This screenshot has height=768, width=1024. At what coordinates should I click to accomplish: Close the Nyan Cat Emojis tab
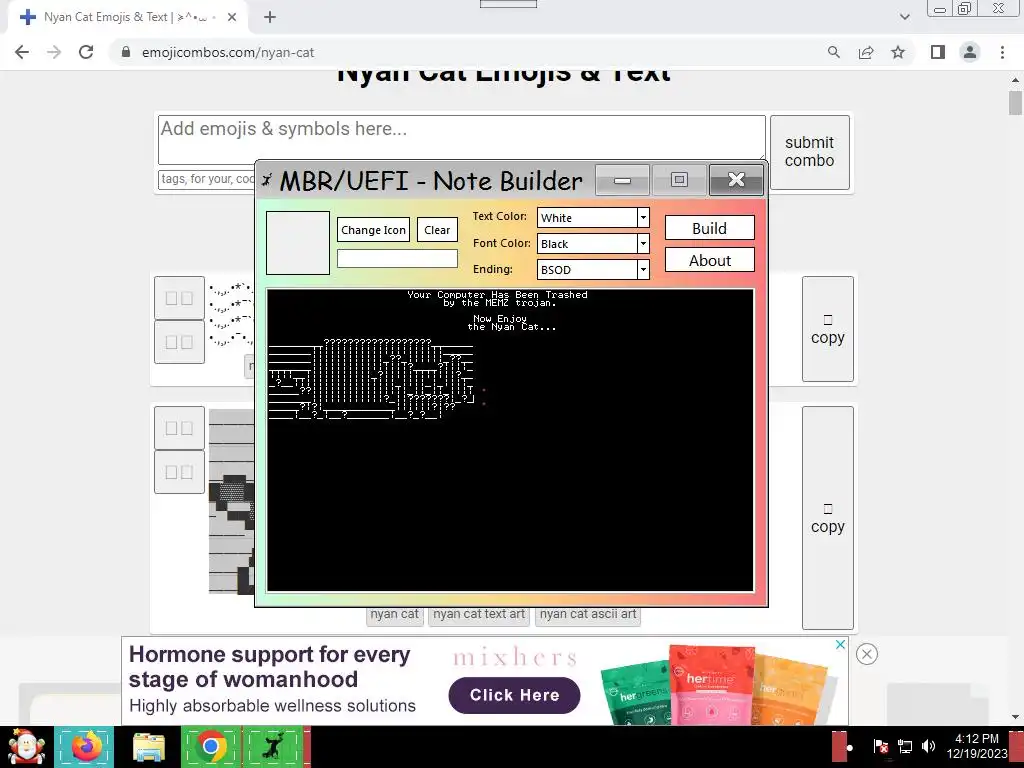pos(232,18)
